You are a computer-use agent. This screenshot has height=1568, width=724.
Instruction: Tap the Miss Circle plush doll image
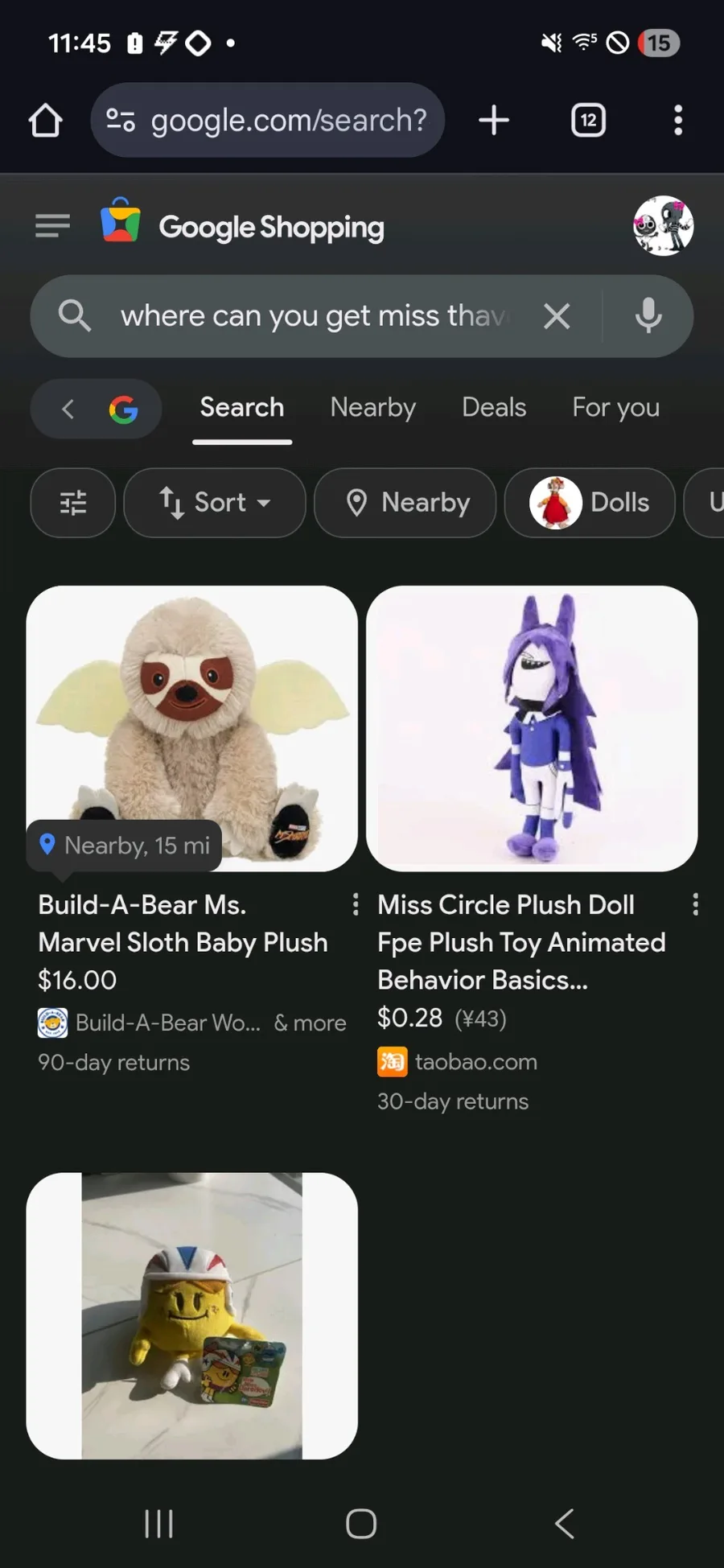[x=532, y=728]
